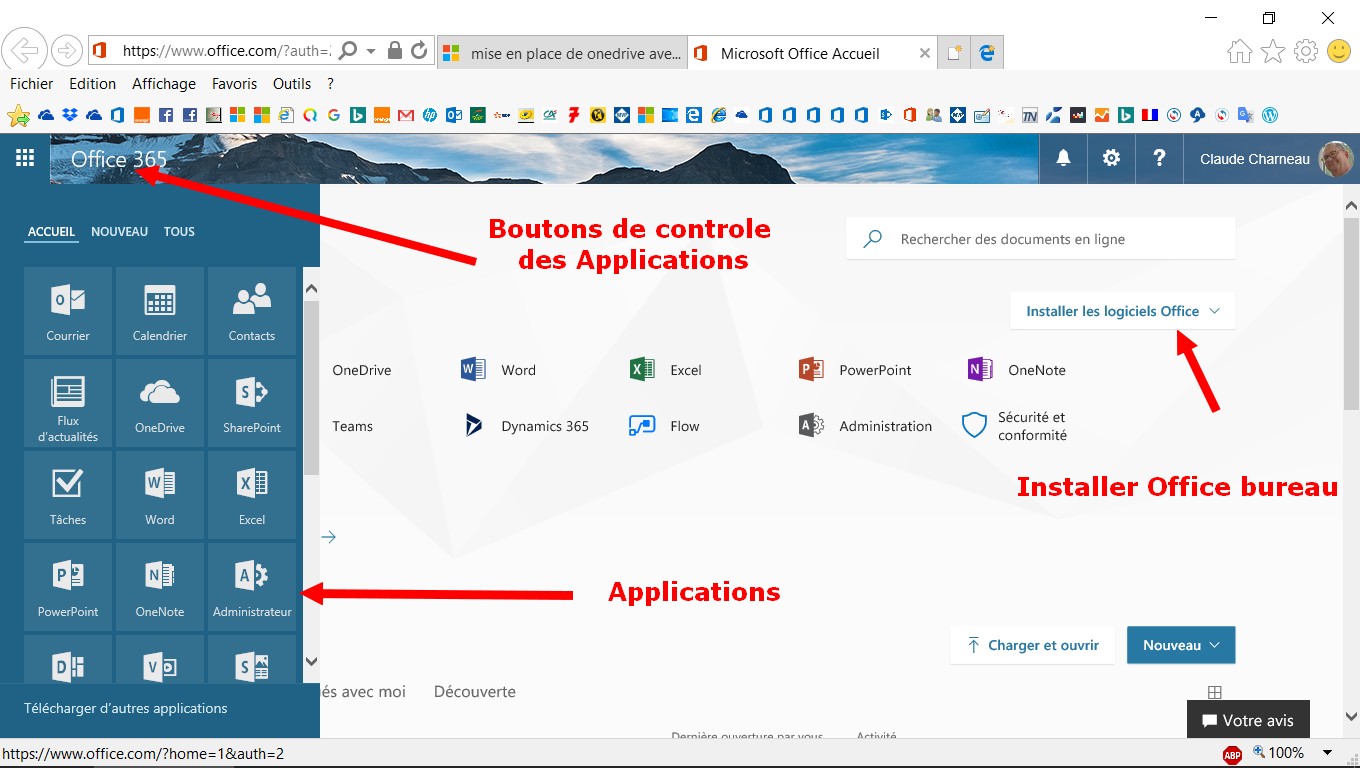Click the browser address bar URL
The image size is (1360, 768).
(226, 51)
